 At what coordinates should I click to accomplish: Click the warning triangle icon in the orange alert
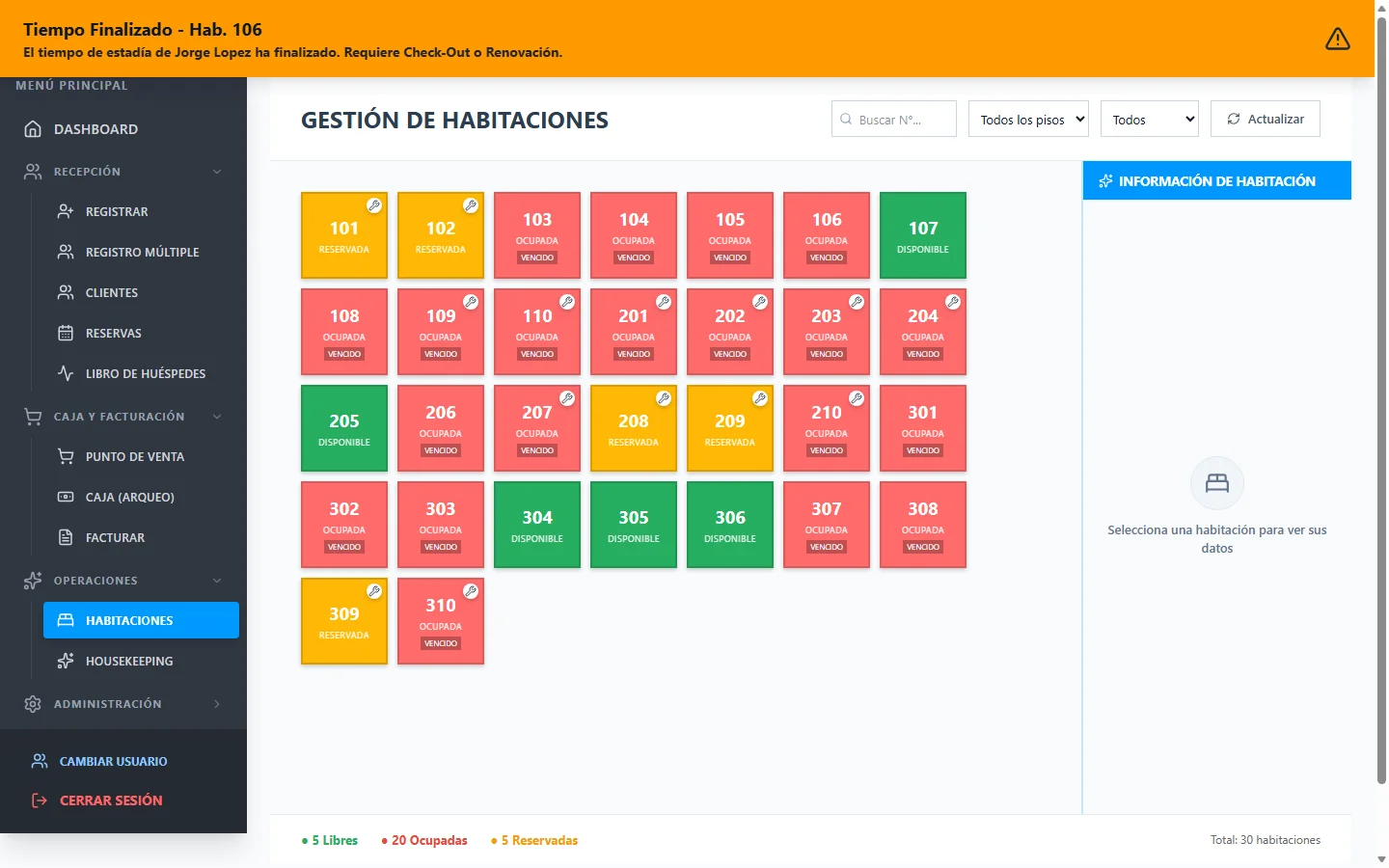[x=1338, y=39]
